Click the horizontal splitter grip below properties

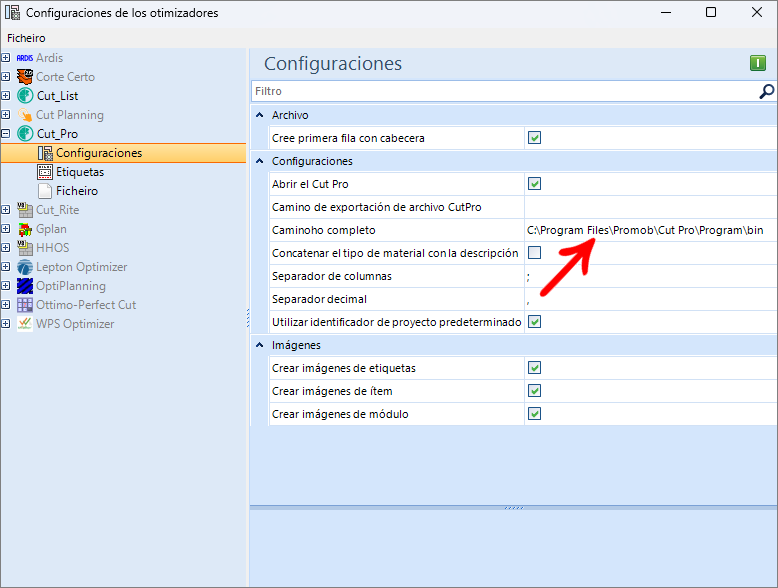514,508
